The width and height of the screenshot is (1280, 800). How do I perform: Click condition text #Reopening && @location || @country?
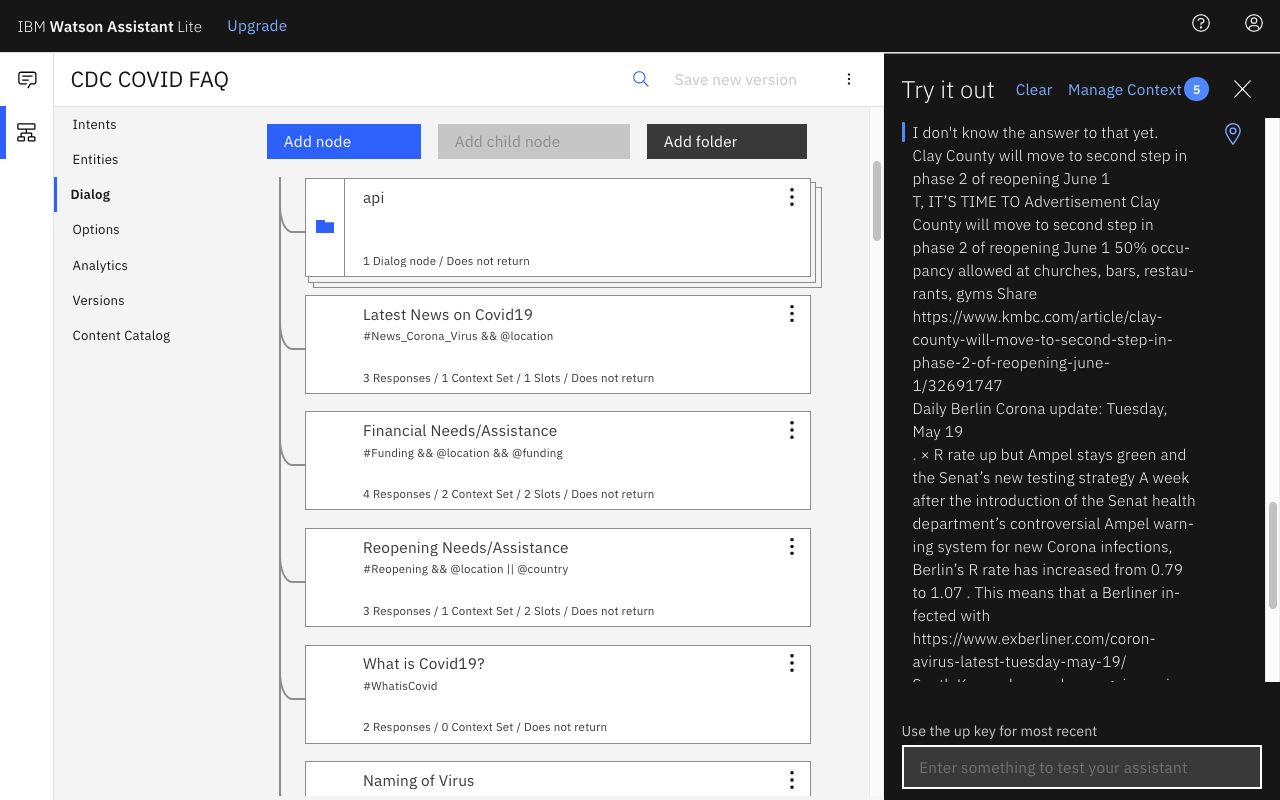[465, 569]
